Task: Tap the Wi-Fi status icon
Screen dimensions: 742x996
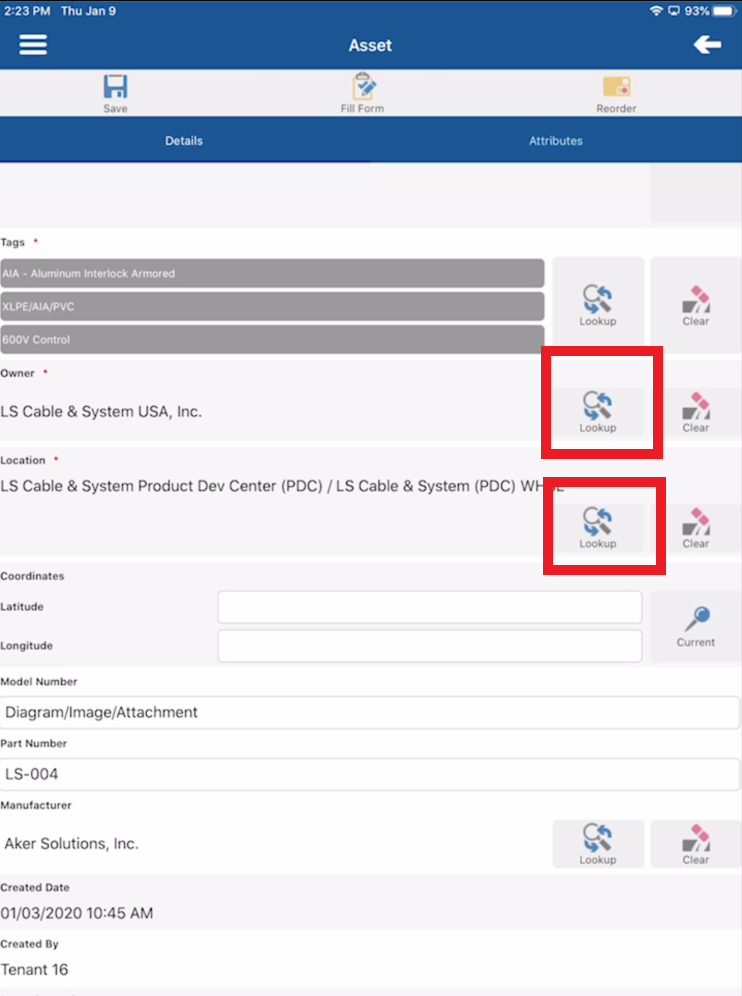Action: 656,11
